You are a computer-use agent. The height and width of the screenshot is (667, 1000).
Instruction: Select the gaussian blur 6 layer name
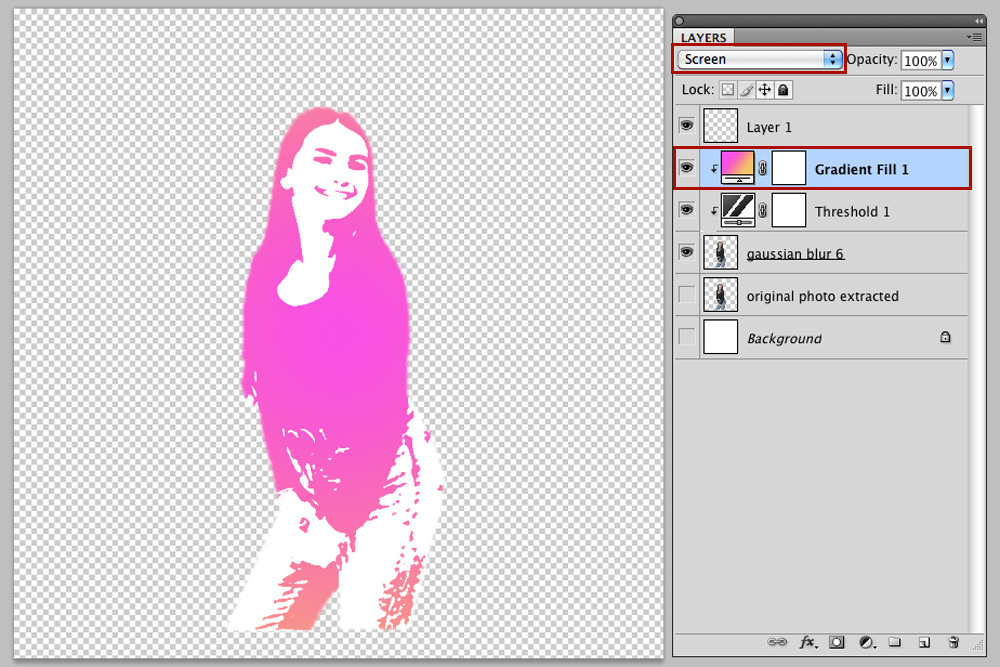pos(795,254)
